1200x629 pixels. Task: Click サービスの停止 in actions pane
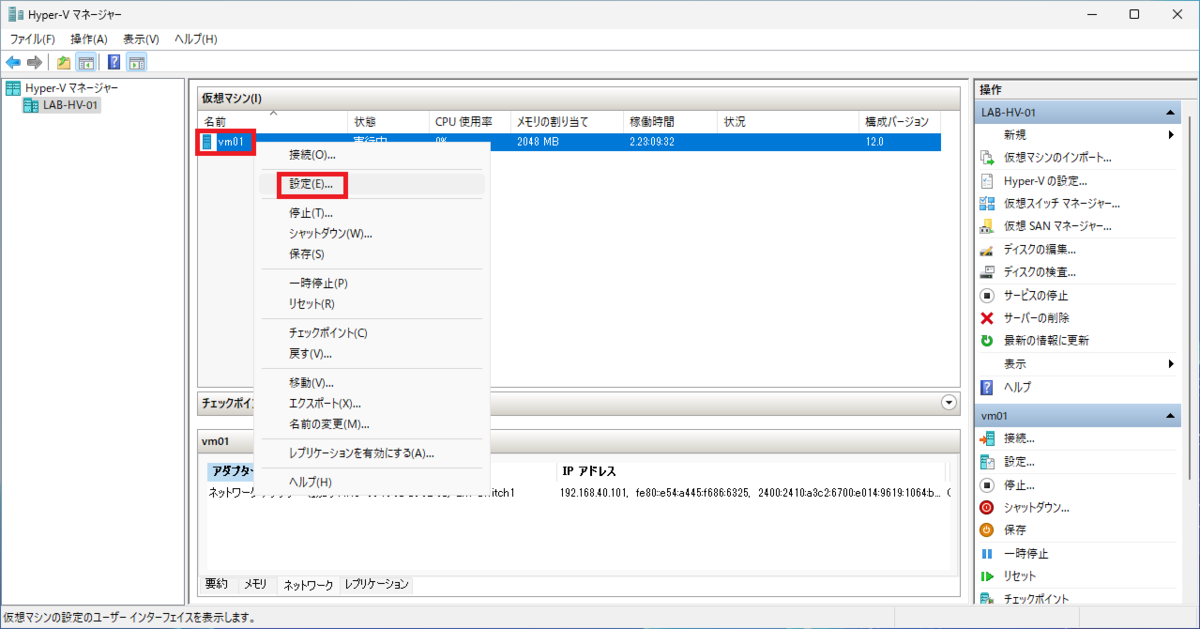(1036, 295)
